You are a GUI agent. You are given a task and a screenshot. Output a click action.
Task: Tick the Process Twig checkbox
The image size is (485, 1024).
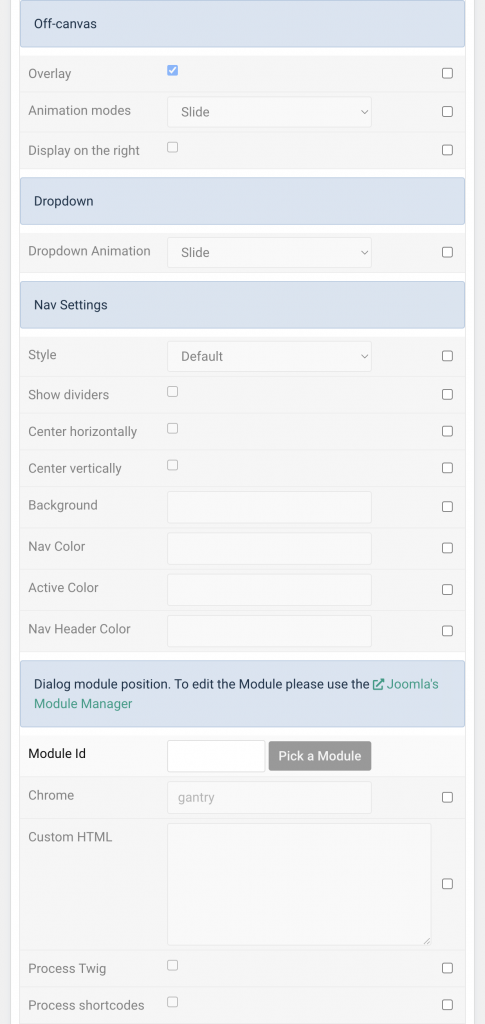pos(172,965)
